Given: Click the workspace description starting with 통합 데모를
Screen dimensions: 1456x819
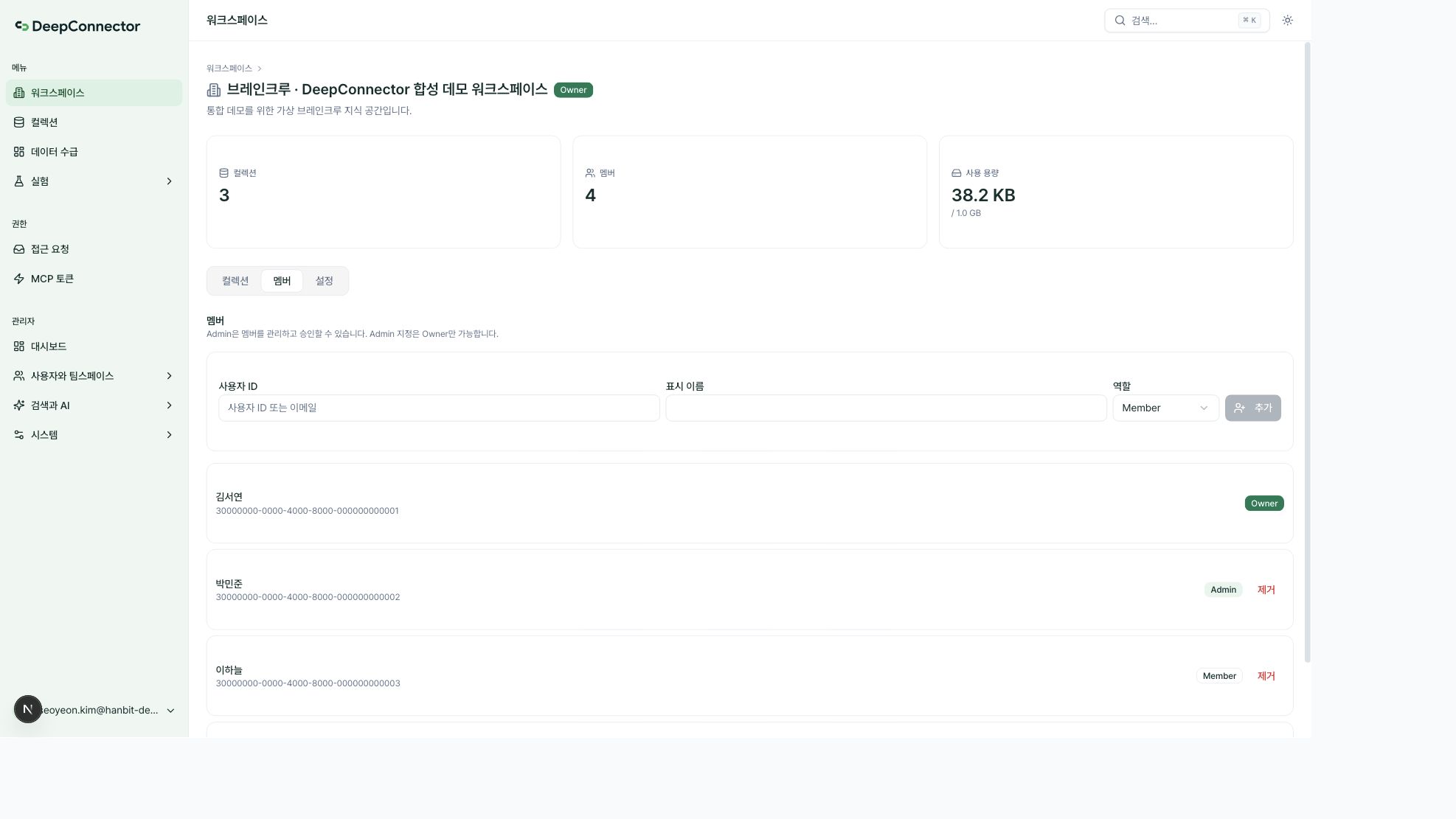Looking at the screenshot, I should [309, 111].
